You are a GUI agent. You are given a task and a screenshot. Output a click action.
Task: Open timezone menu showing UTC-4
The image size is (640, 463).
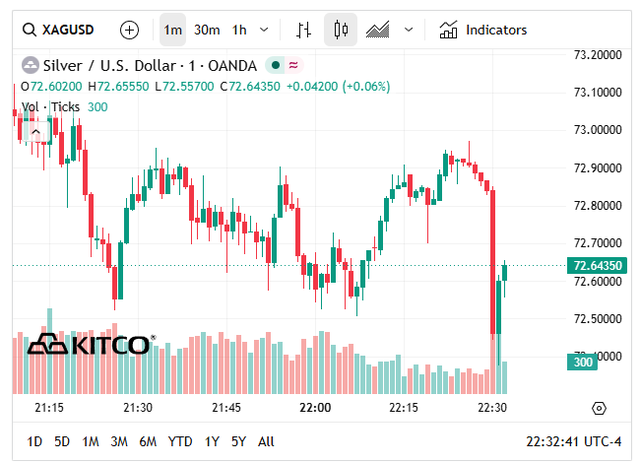(x=573, y=441)
